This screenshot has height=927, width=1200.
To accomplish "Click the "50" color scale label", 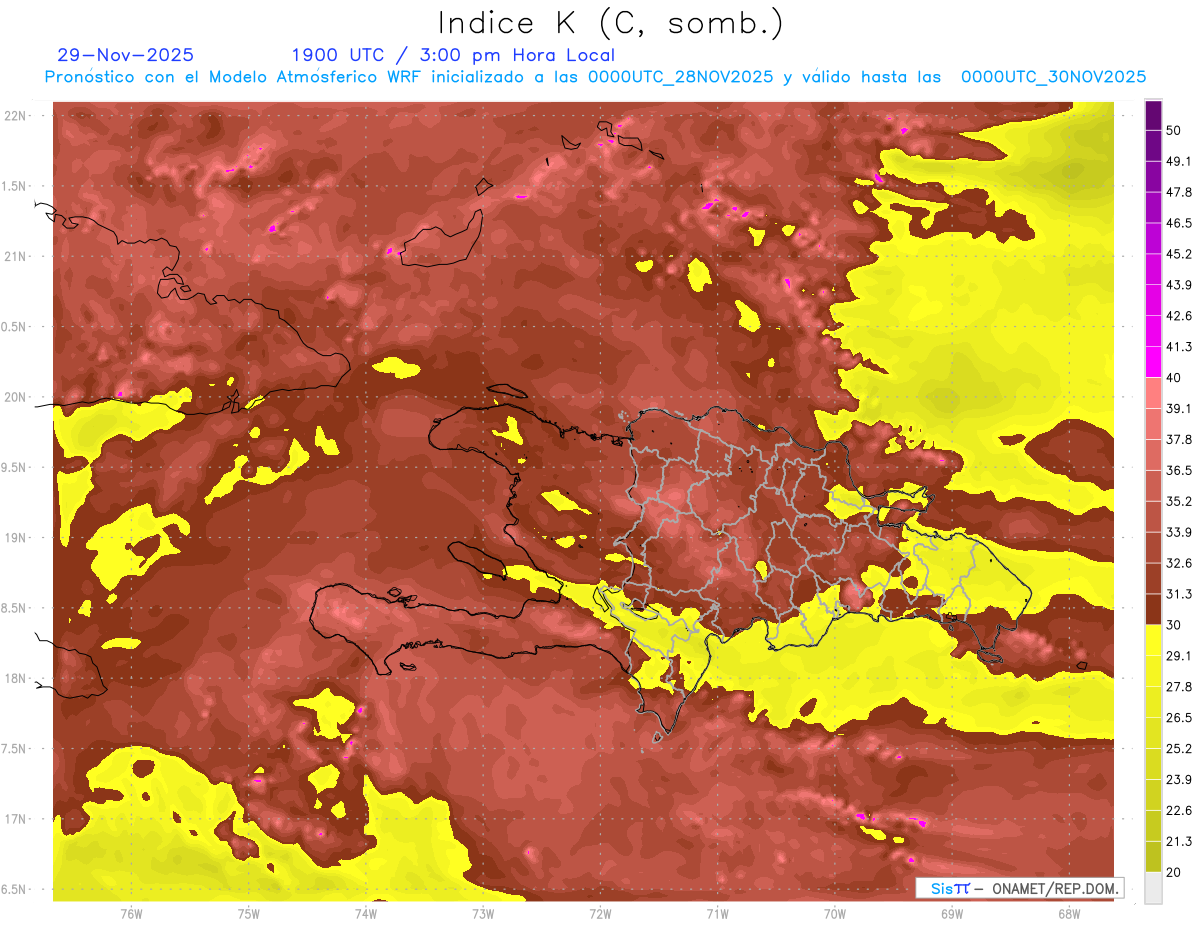I will (1175, 130).
